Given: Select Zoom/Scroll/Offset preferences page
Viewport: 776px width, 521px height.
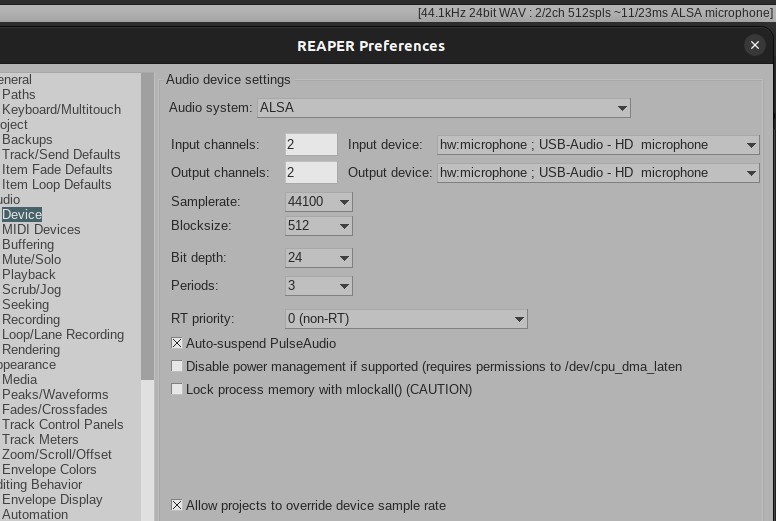Looking at the screenshot, I should point(57,454).
